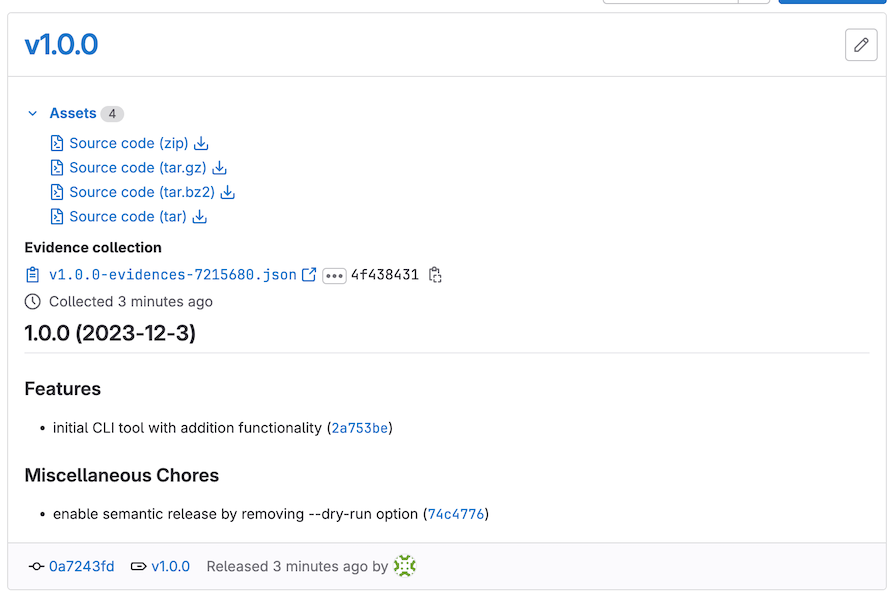Open commit 74c4776 under Miscellaneous Chores
The image size is (895, 605).
tap(457, 514)
